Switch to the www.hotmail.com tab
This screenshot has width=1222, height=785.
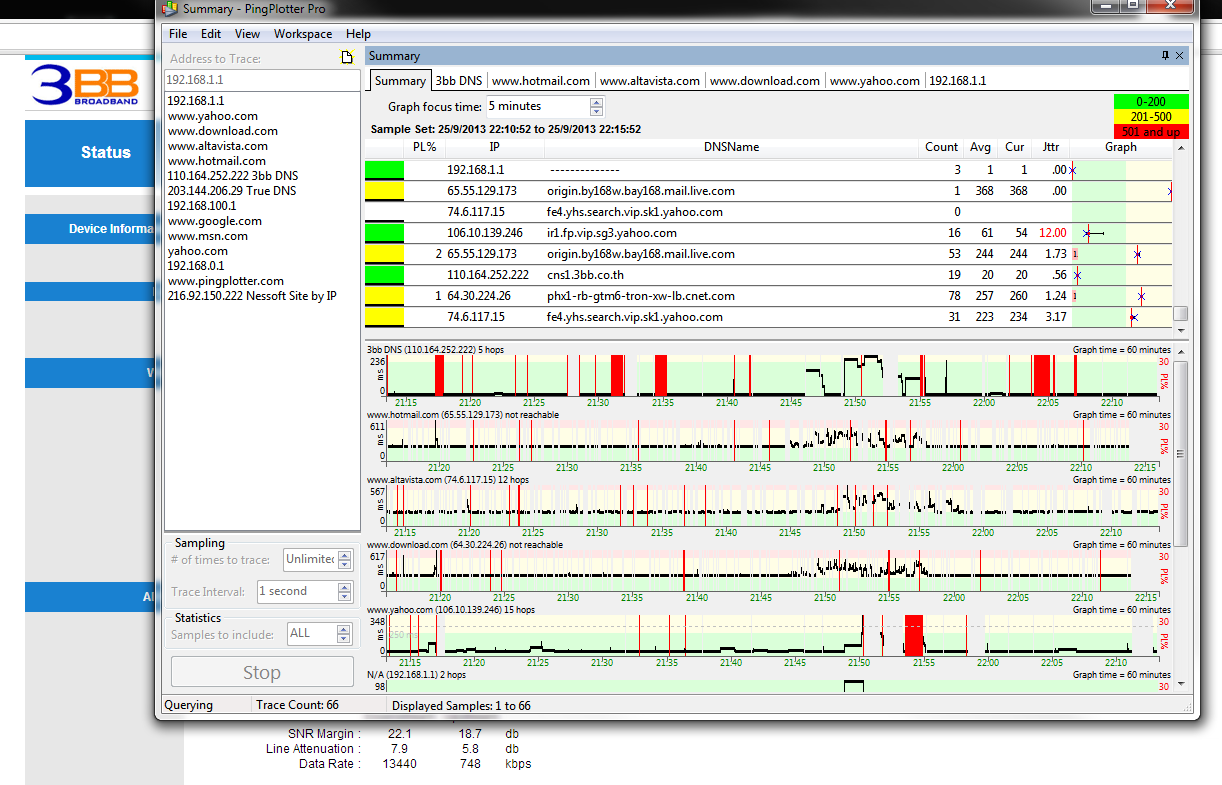(541, 81)
